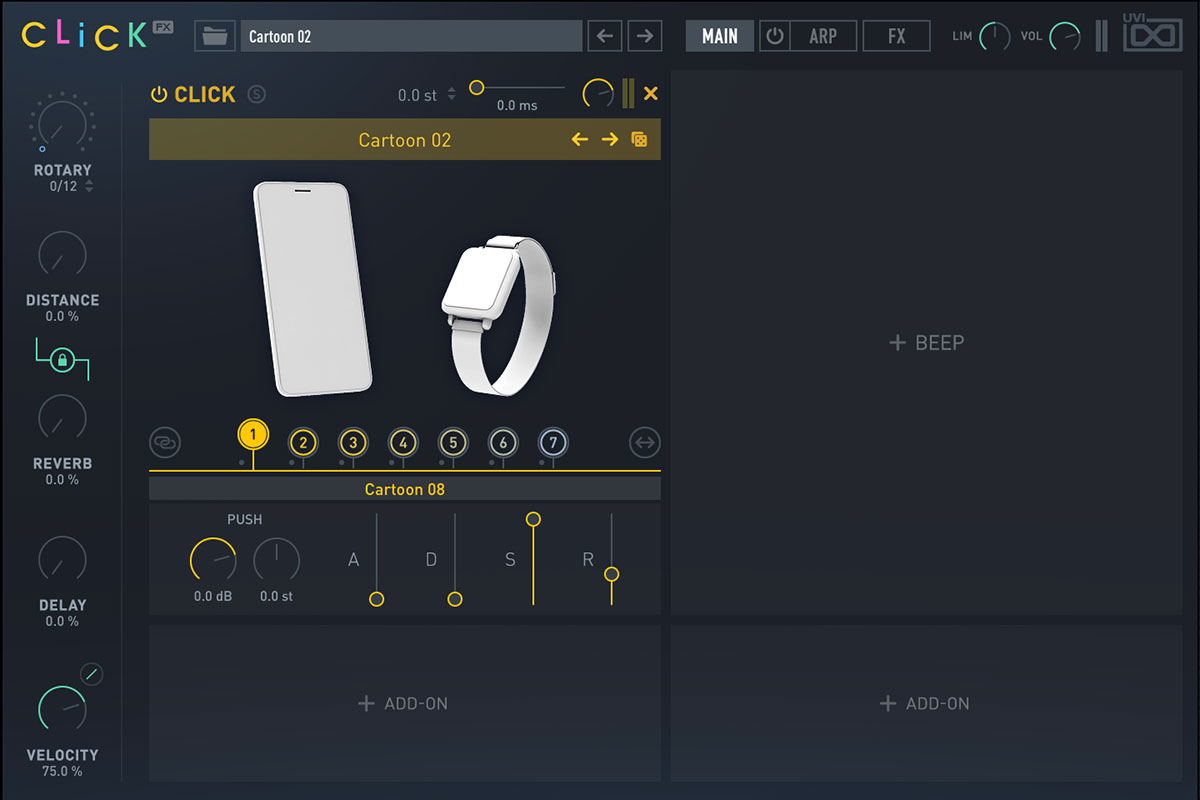Click the PUSH 0.0 st pitch knob
The height and width of the screenshot is (800, 1200).
point(276,561)
